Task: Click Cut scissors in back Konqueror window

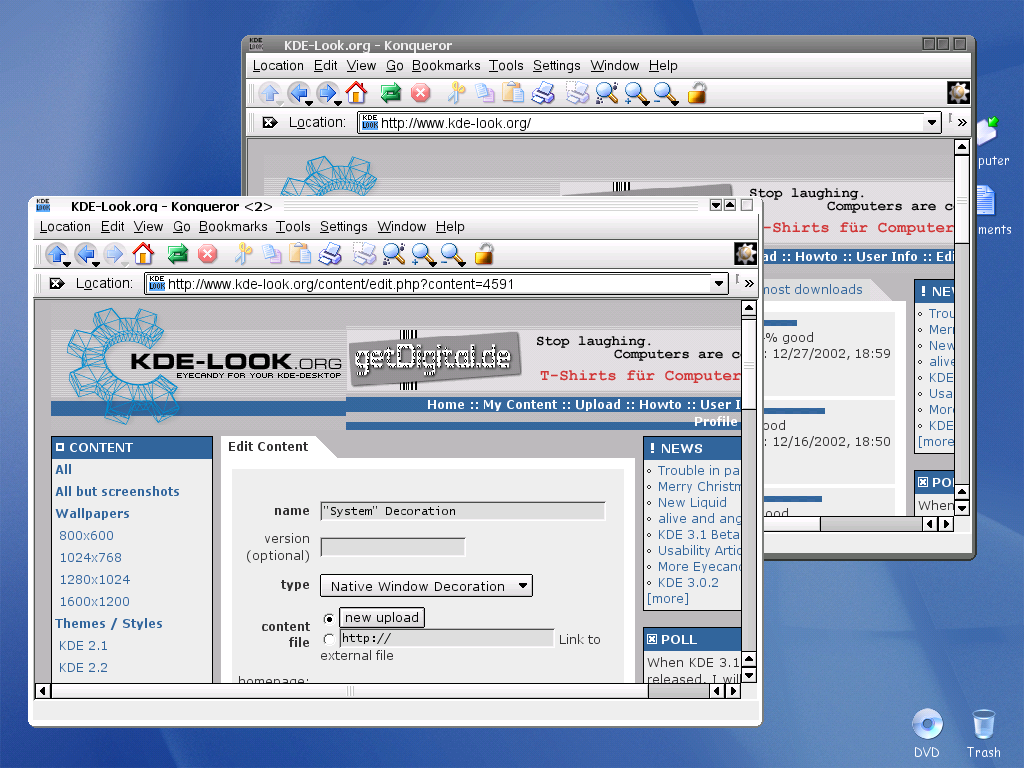Action: click(456, 93)
